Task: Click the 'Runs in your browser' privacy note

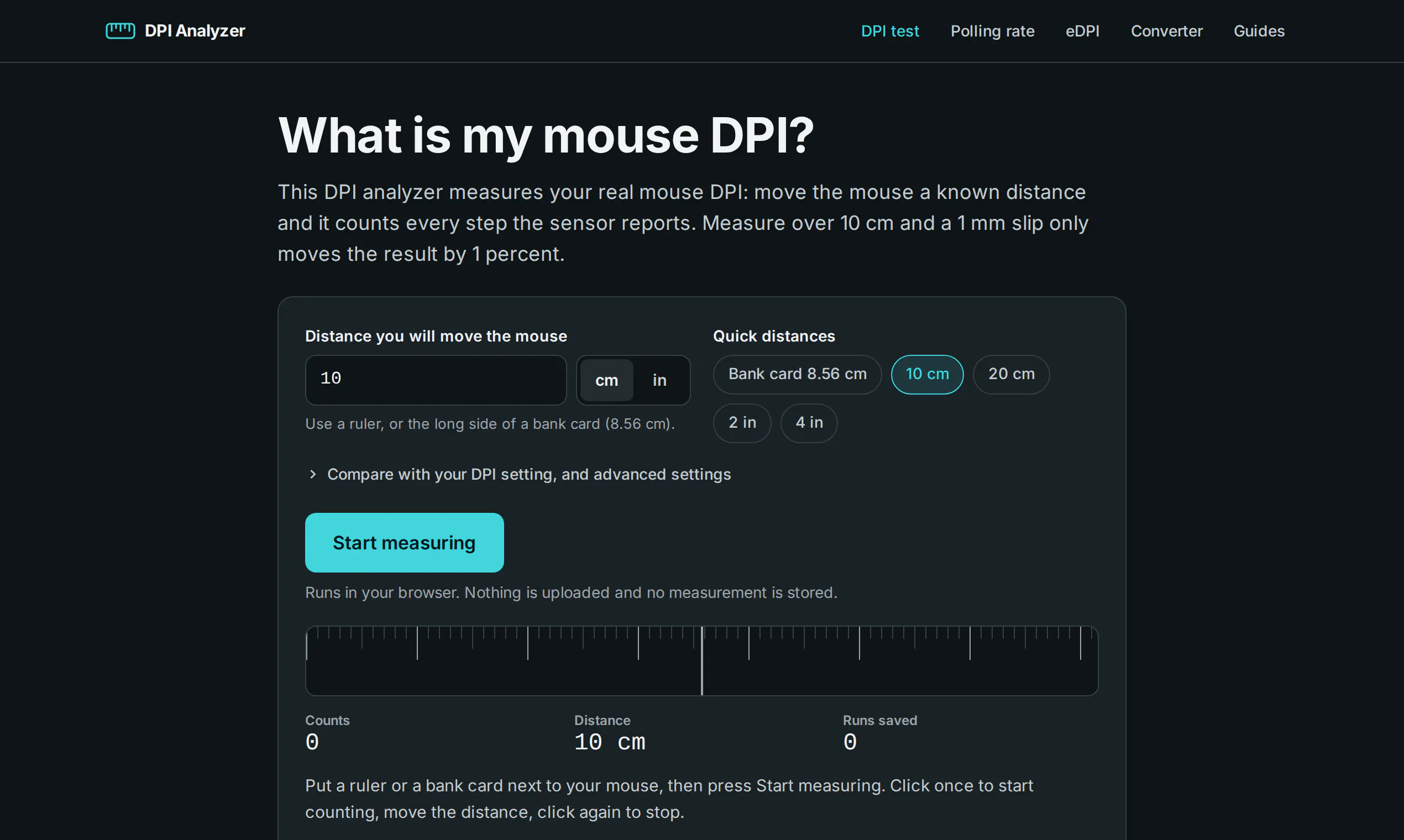Action: point(571,592)
